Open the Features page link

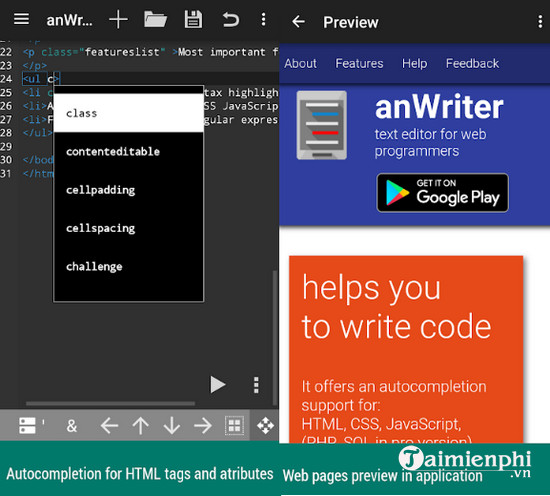coord(359,63)
